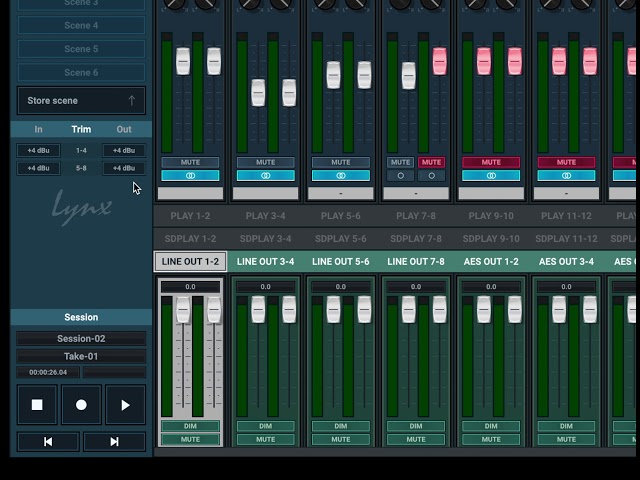Toggle DIM on LINE OUT 1-2
Viewport: 640px width, 480px height.
click(190, 426)
